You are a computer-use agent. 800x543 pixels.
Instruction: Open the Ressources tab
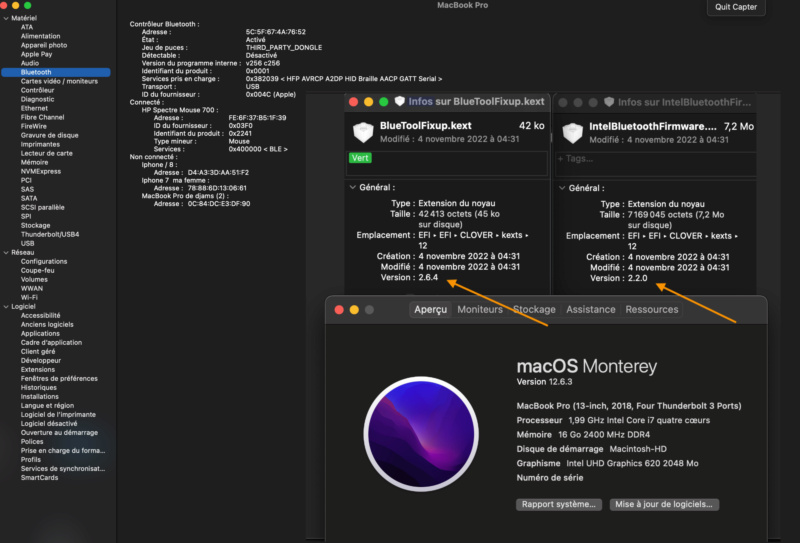point(652,309)
